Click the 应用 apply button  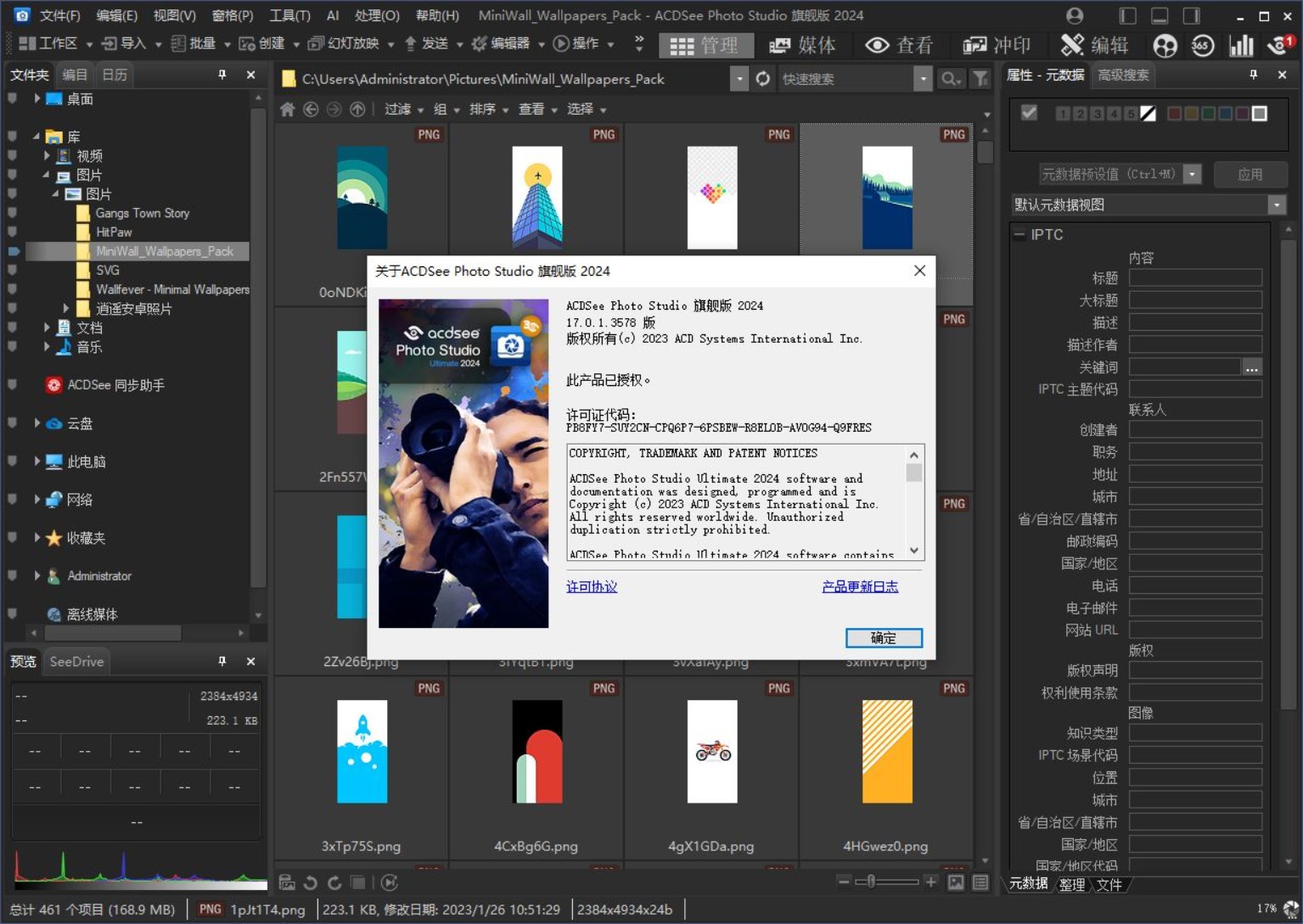click(1250, 174)
